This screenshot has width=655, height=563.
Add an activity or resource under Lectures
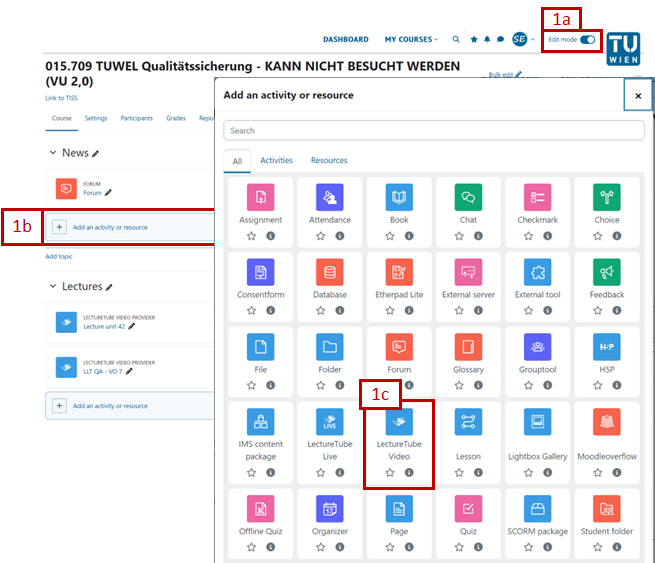click(130, 406)
